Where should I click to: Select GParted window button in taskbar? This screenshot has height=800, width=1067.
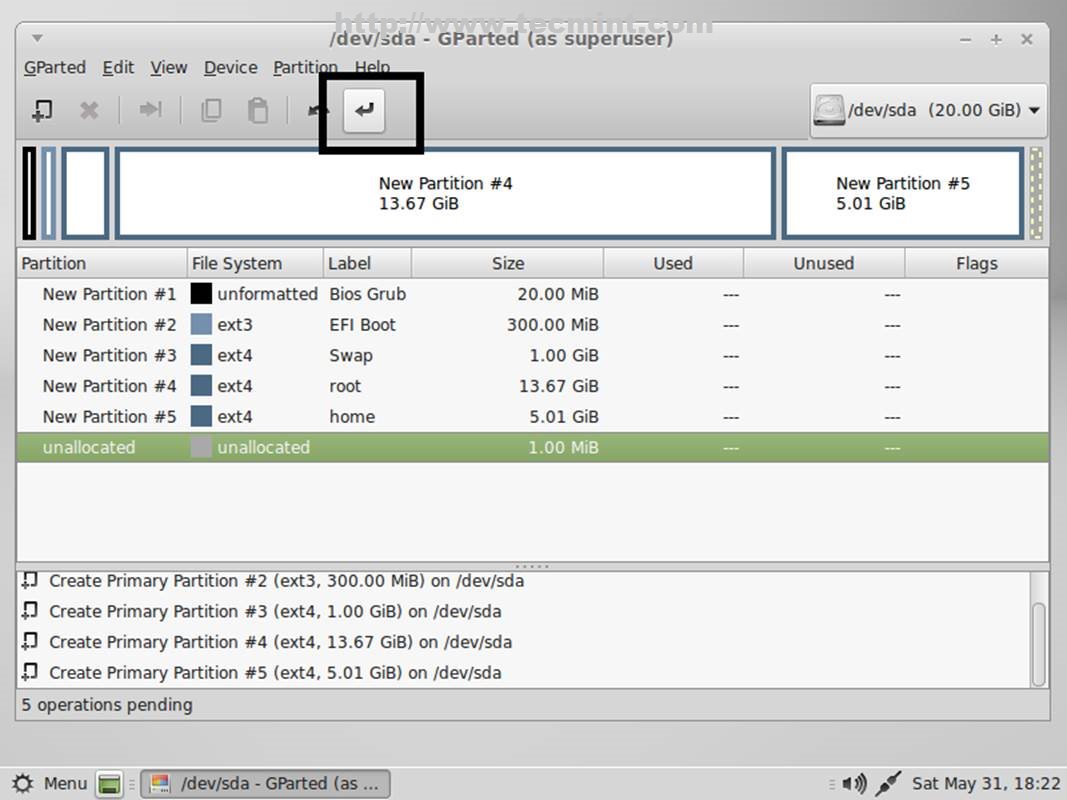point(265,783)
